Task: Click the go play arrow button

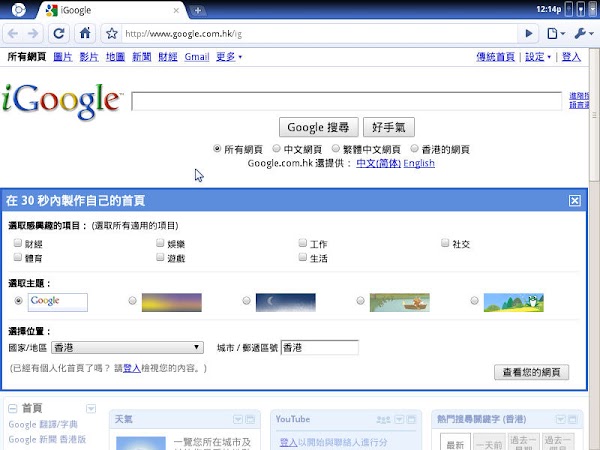Action: pos(528,34)
